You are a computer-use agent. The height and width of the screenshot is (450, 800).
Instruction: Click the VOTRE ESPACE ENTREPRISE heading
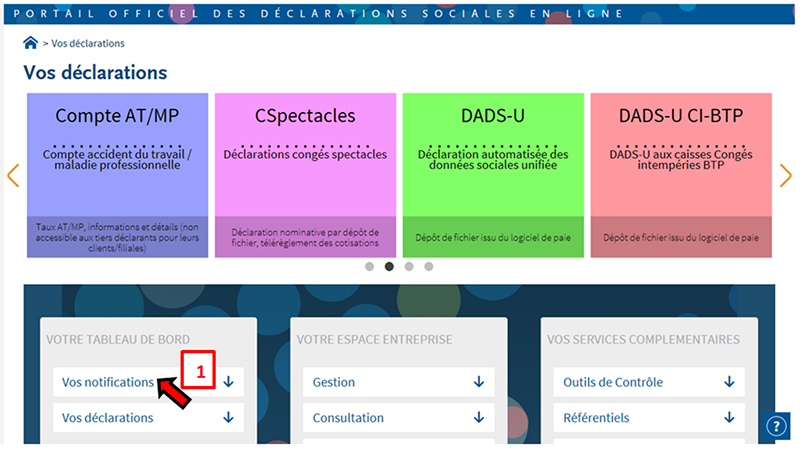click(x=374, y=339)
